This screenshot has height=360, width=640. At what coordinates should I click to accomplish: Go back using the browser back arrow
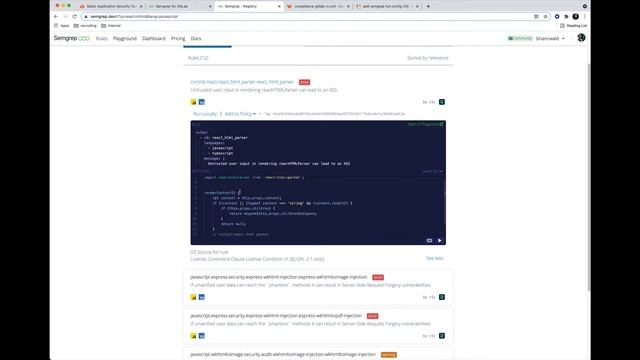pyautogui.click(x=56, y=16)
